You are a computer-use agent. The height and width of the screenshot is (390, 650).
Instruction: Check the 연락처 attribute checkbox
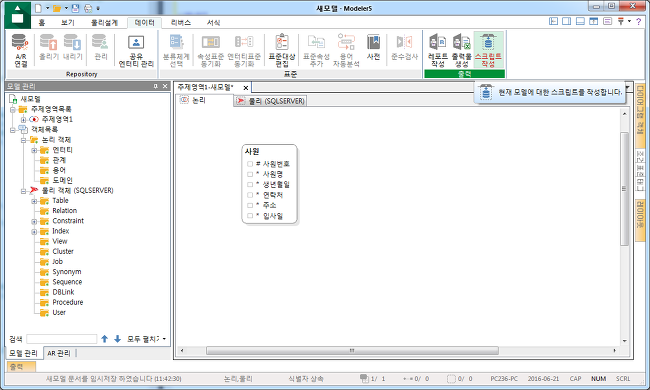coord(250,195)
